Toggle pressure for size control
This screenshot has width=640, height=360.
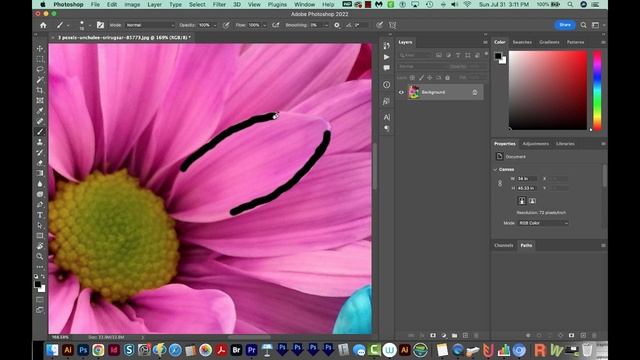tap(380, 25)
